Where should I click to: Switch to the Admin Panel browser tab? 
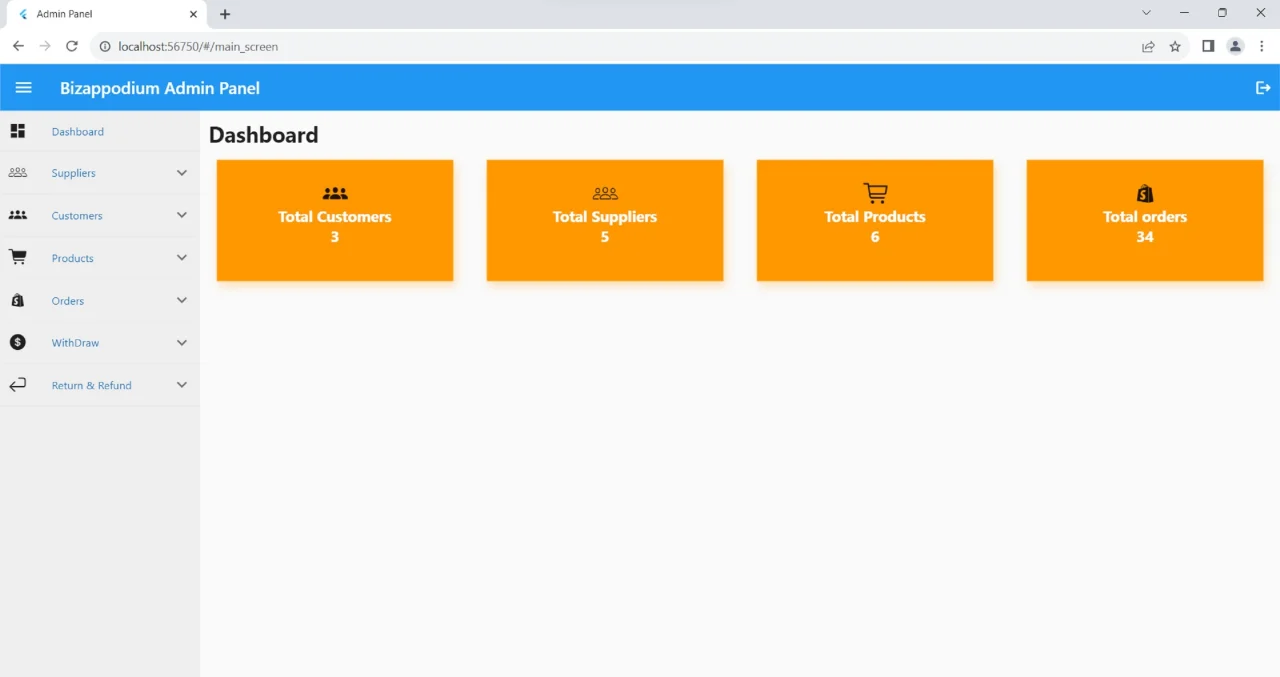[x=105, y=14]
